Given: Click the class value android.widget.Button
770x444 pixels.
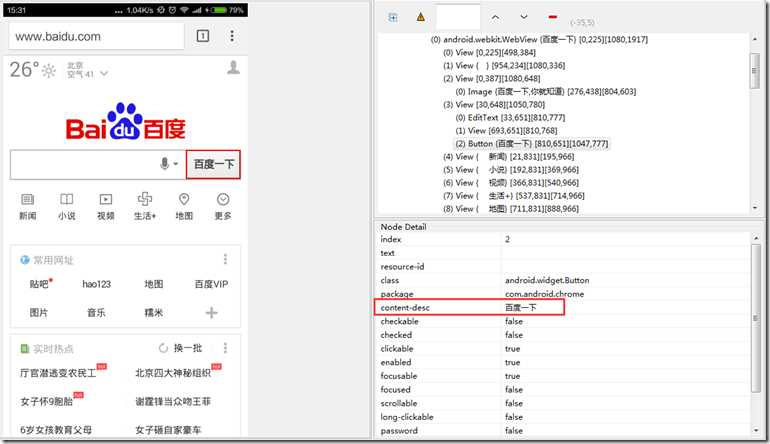Looking at the screenshot, I should pyautogui.click(x=547, y=280).
